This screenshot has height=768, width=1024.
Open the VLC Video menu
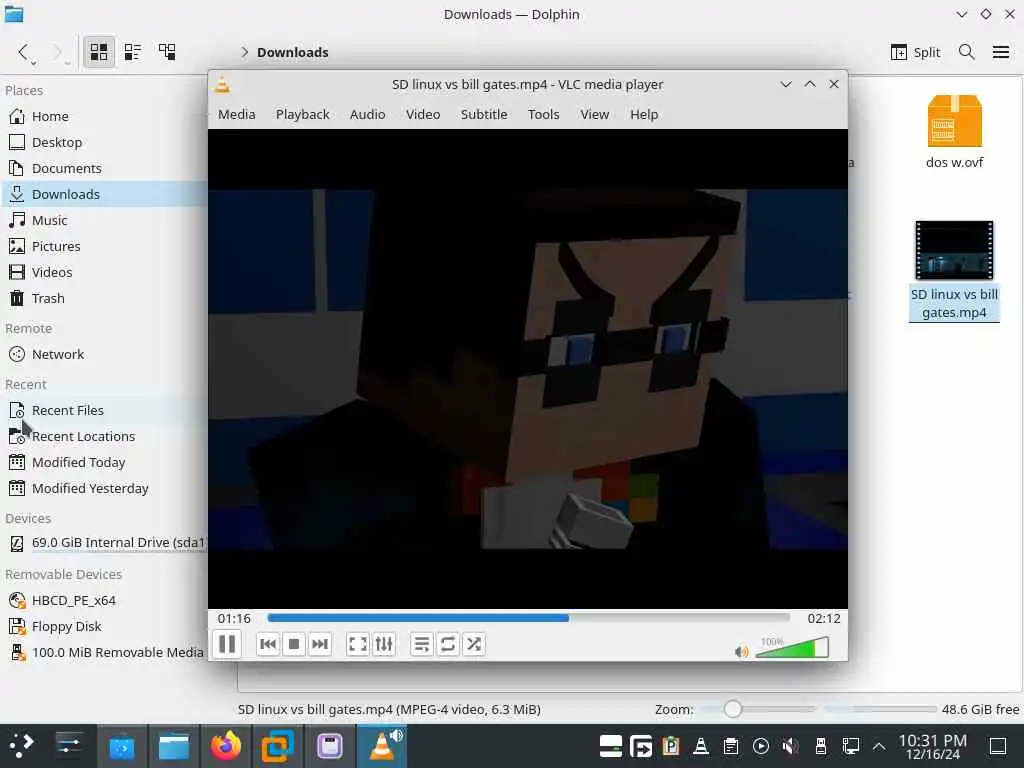point(423,114)
